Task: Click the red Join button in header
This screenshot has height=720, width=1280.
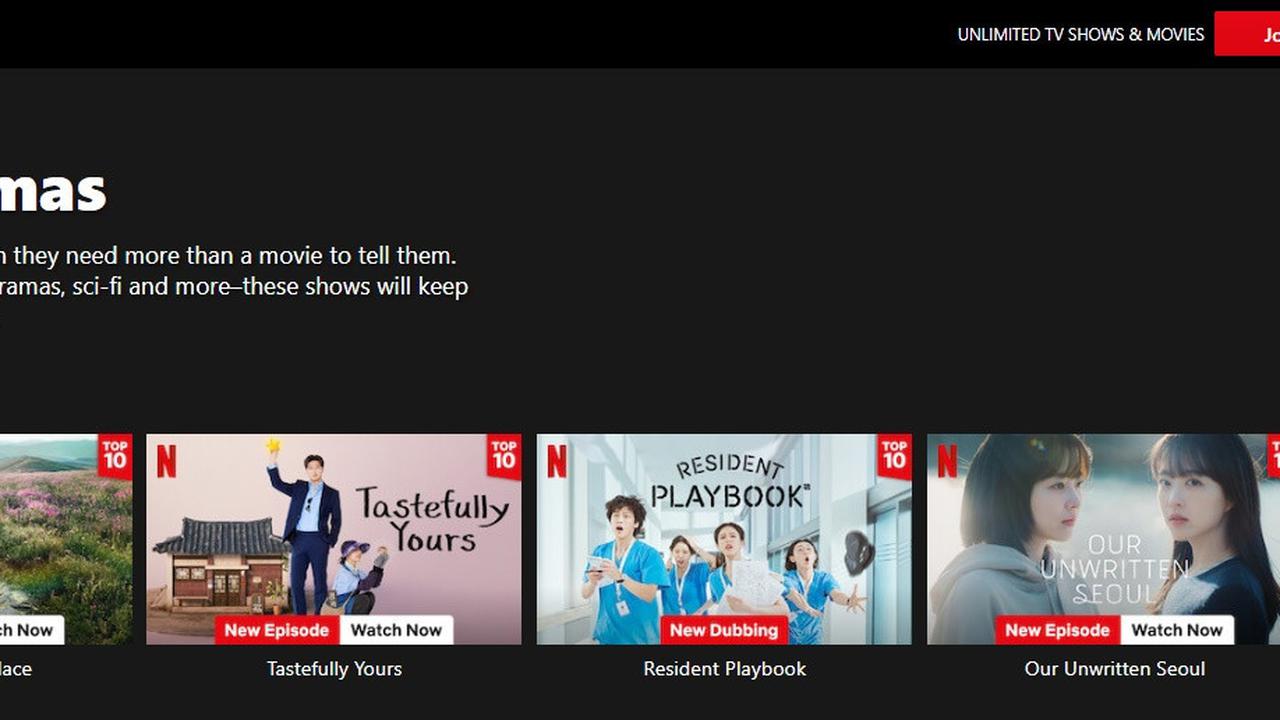Action: click(x=1247, y=34)
